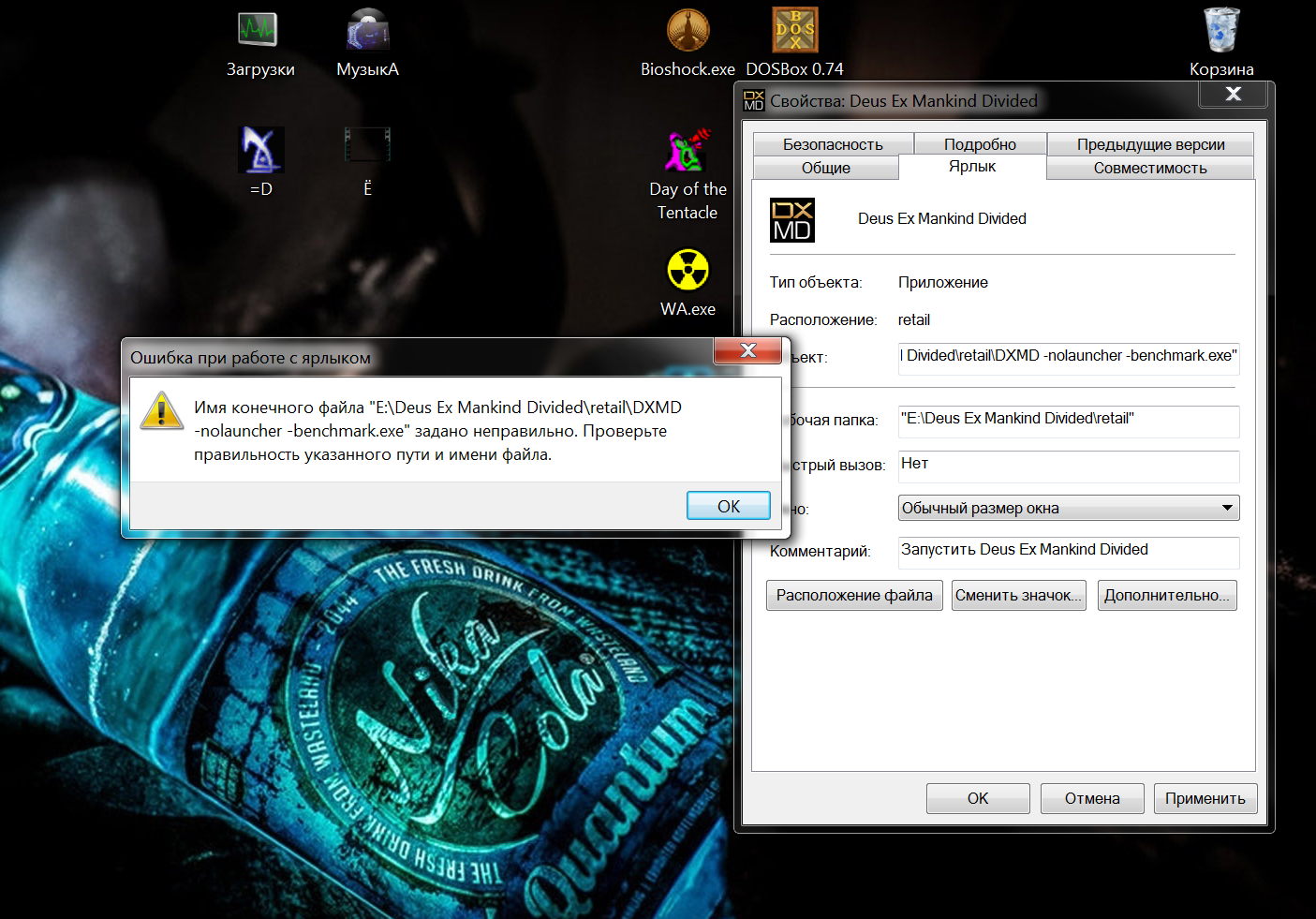Select the Day of the Tentacle icon
1316x919 pixels.
click(688, 175)
